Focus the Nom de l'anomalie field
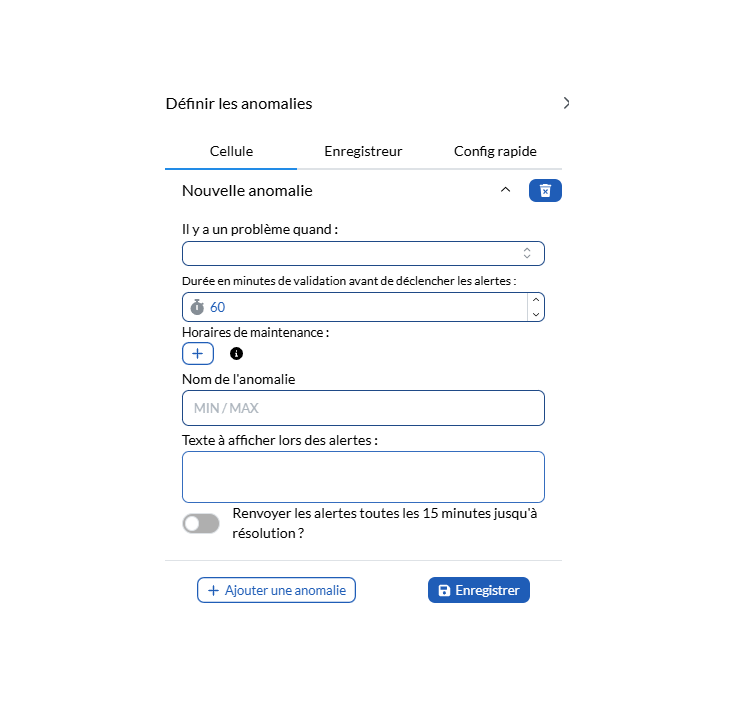This screenshot has height=705, width=746. [x=363, y=408]
